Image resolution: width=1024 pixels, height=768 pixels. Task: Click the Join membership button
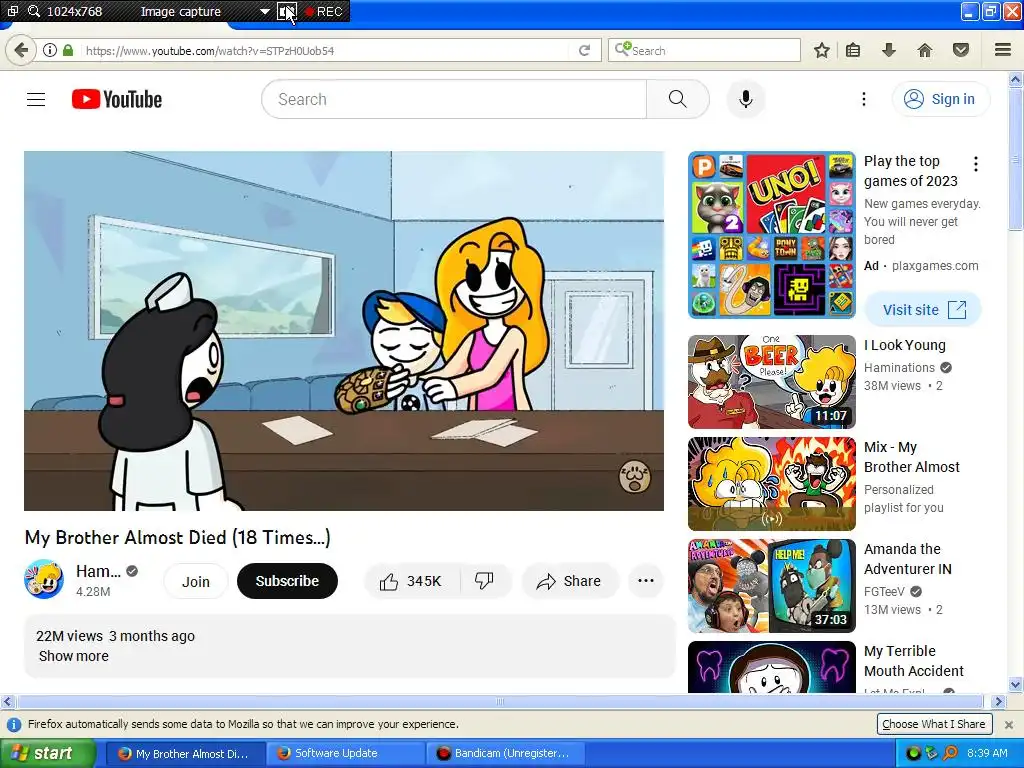(195, 581)
